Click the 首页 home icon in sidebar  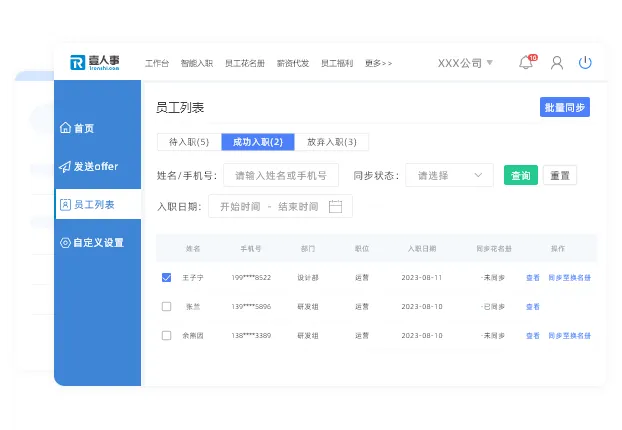[65, 128]
